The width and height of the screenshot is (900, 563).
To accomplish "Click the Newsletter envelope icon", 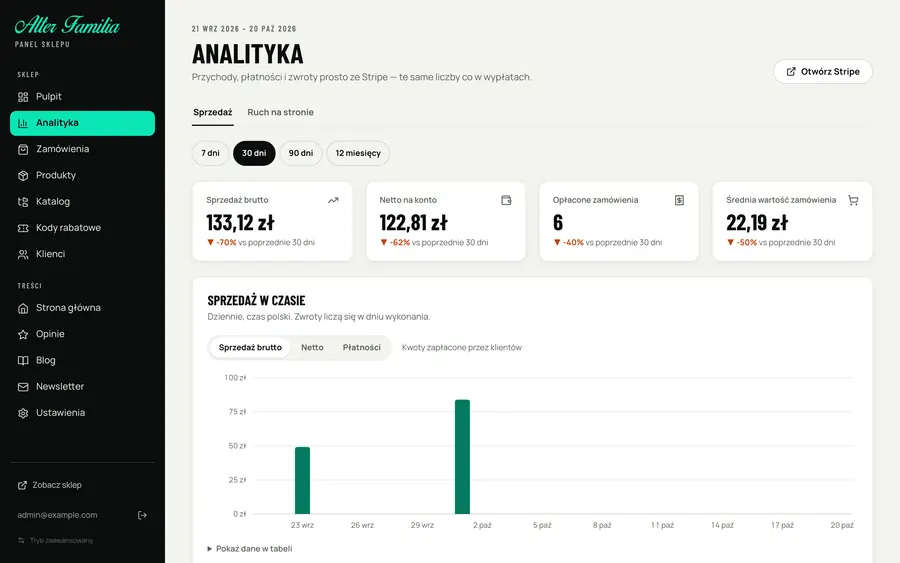I will [x=23, y=387].
